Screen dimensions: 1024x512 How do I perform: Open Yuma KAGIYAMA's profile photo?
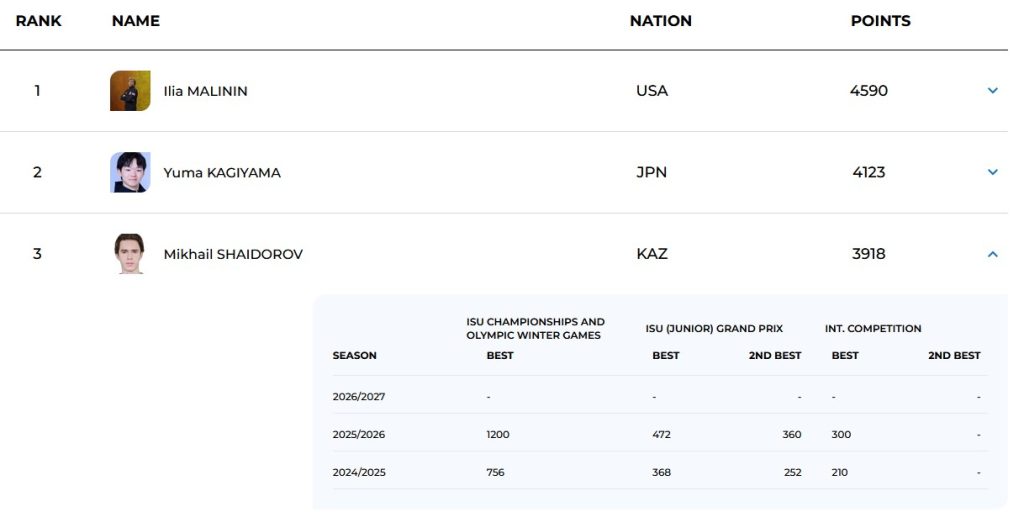pos(130,172)
